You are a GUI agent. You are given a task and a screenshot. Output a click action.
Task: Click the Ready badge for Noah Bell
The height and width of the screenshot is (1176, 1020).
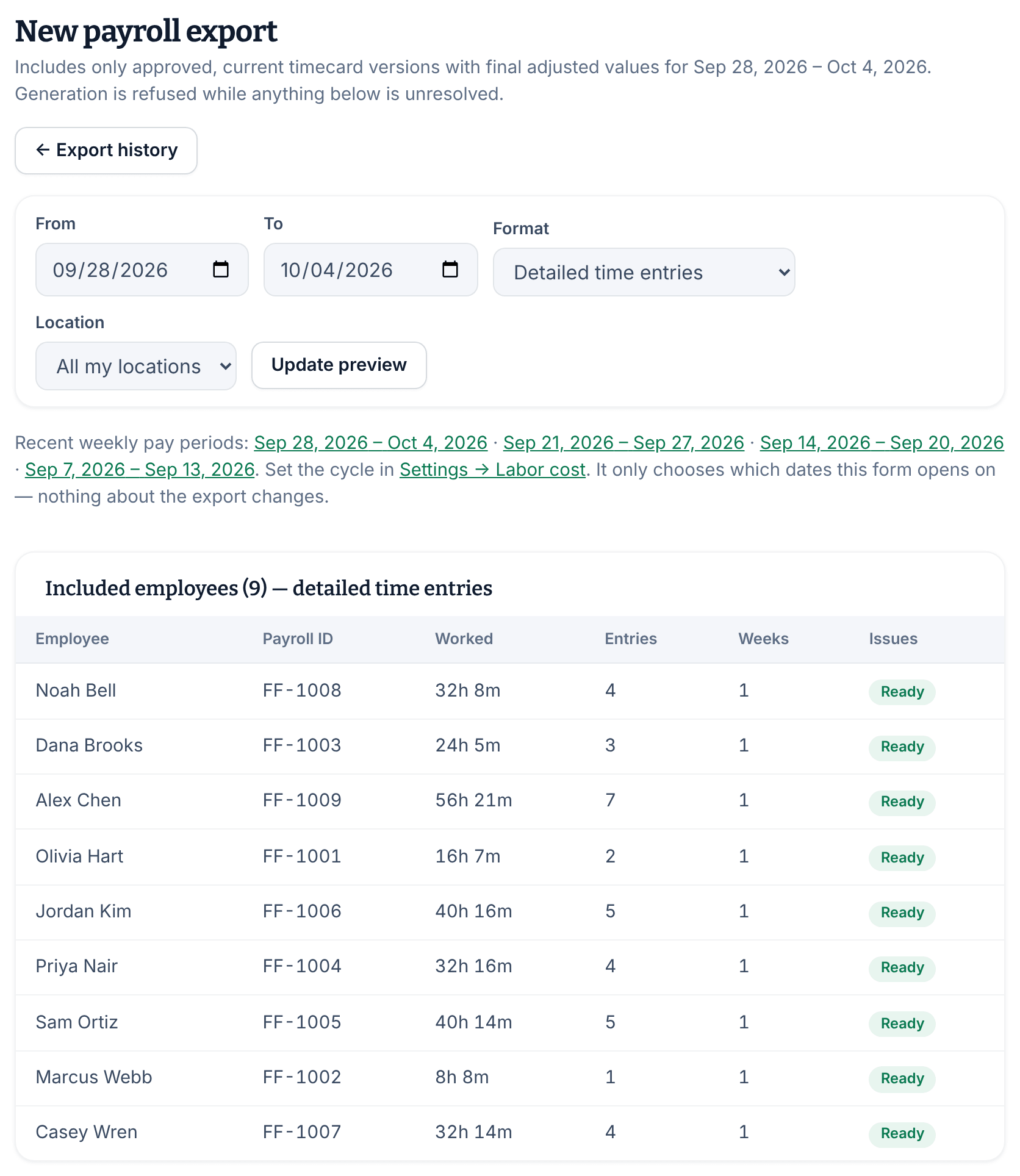[x=902, y=692]
